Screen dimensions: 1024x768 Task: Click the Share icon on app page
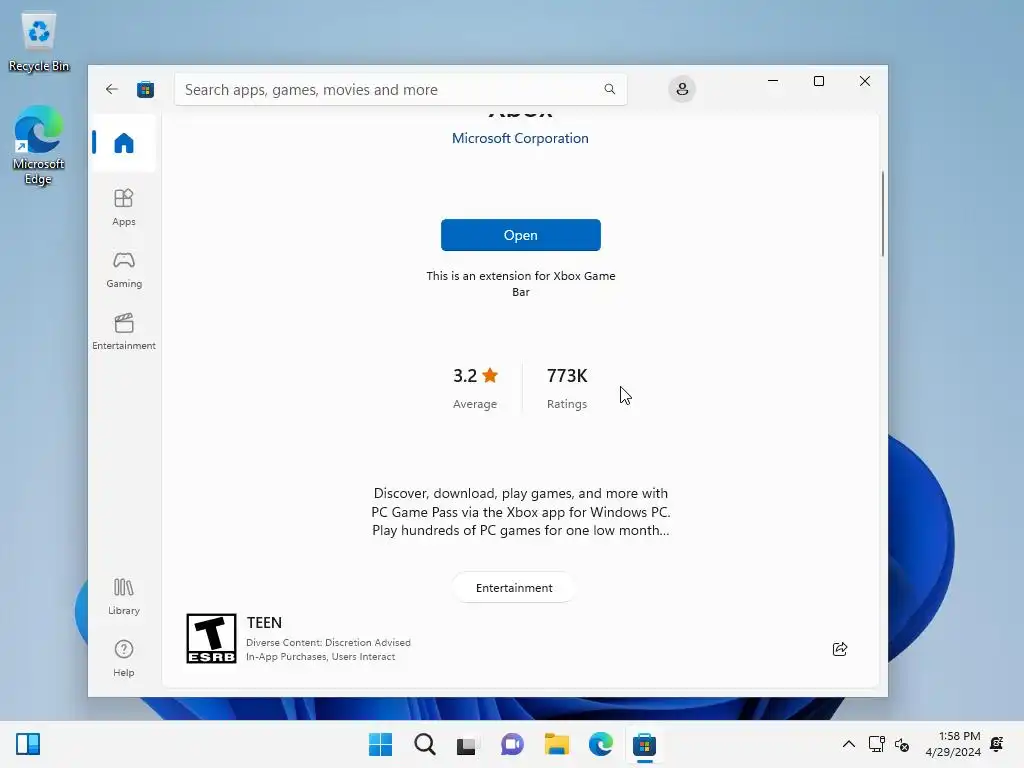[840, 648]
